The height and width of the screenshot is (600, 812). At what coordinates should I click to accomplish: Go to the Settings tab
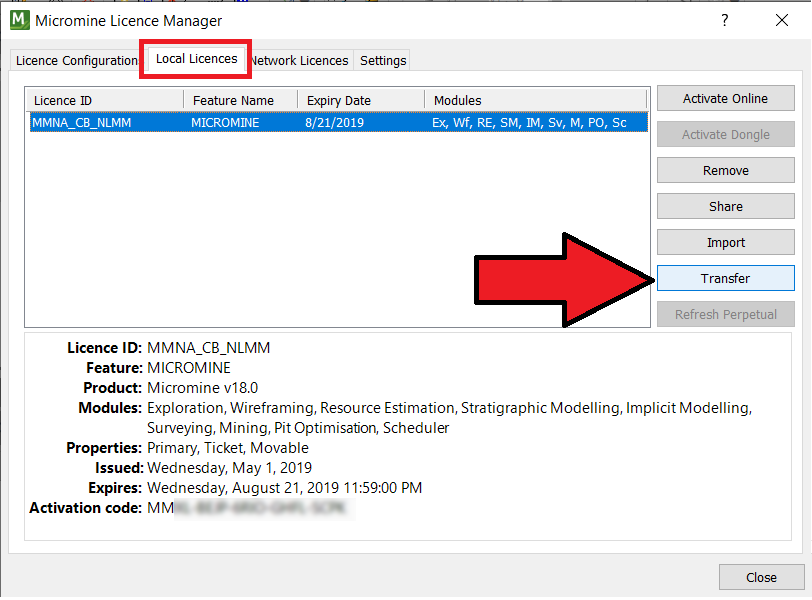(383, 60)
